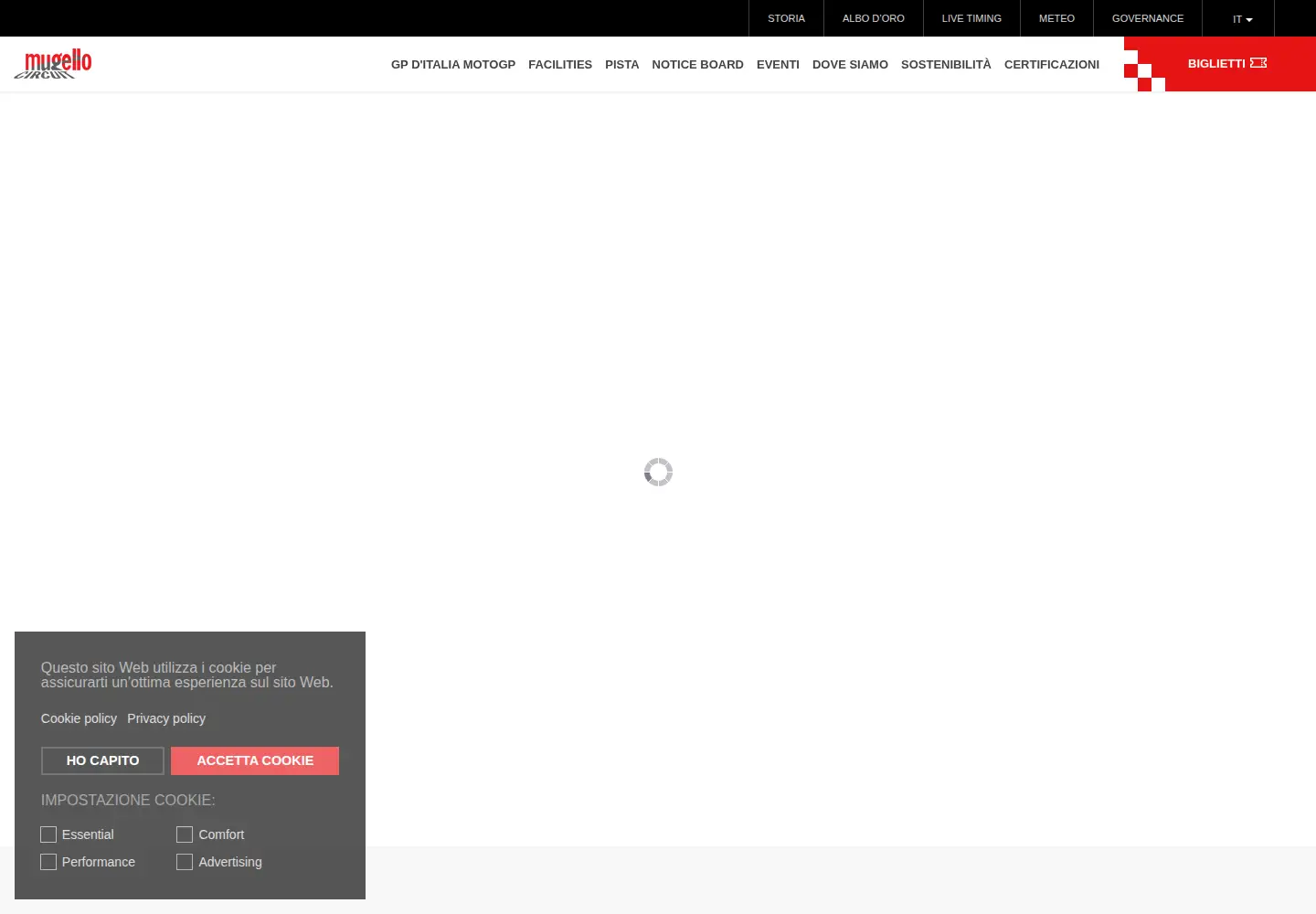This screenshot has width=1316, height=914.
Task: Open the Facilities menu
Action: point(560,65)
